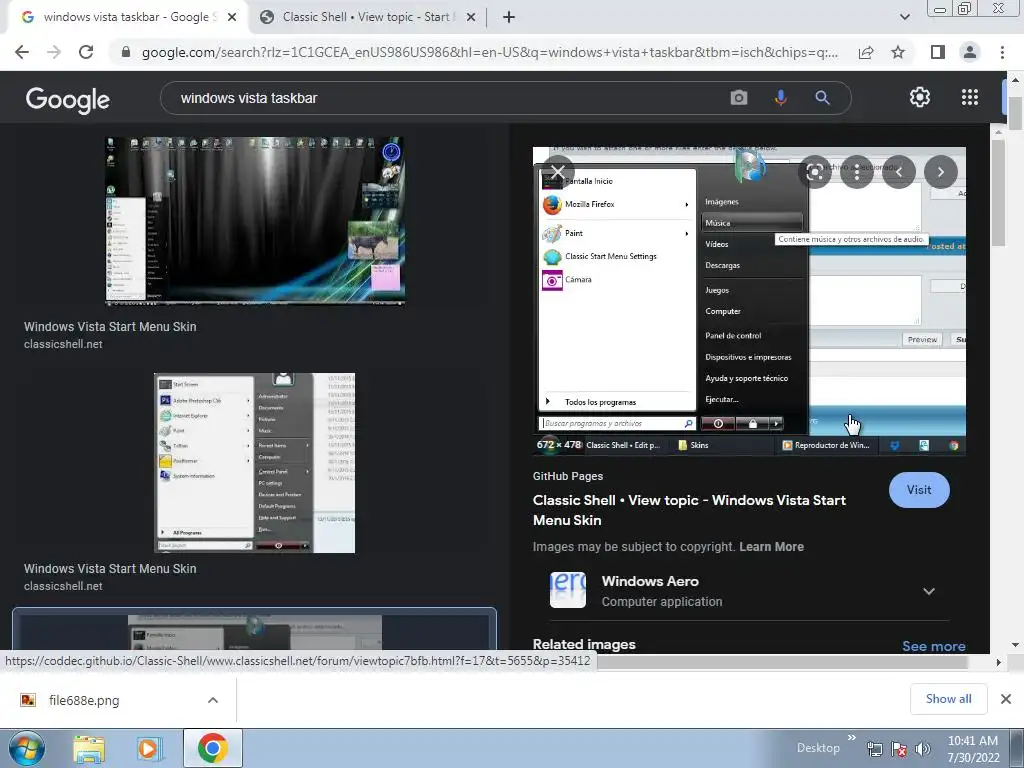Open Google quick settings gear

coord(920,97)
